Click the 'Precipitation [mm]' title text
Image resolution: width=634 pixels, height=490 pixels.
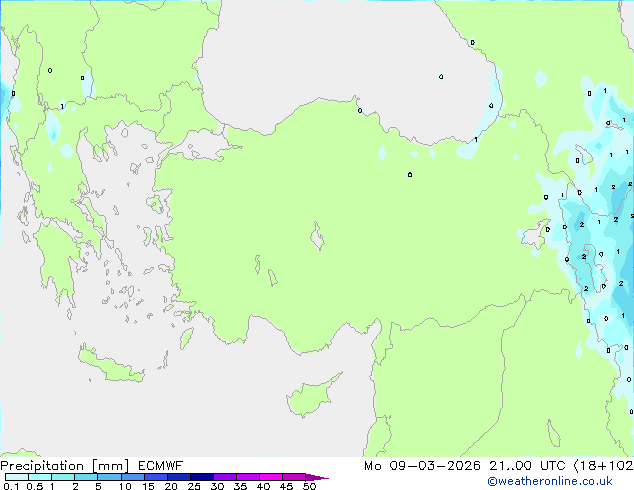tap(65, 466)
